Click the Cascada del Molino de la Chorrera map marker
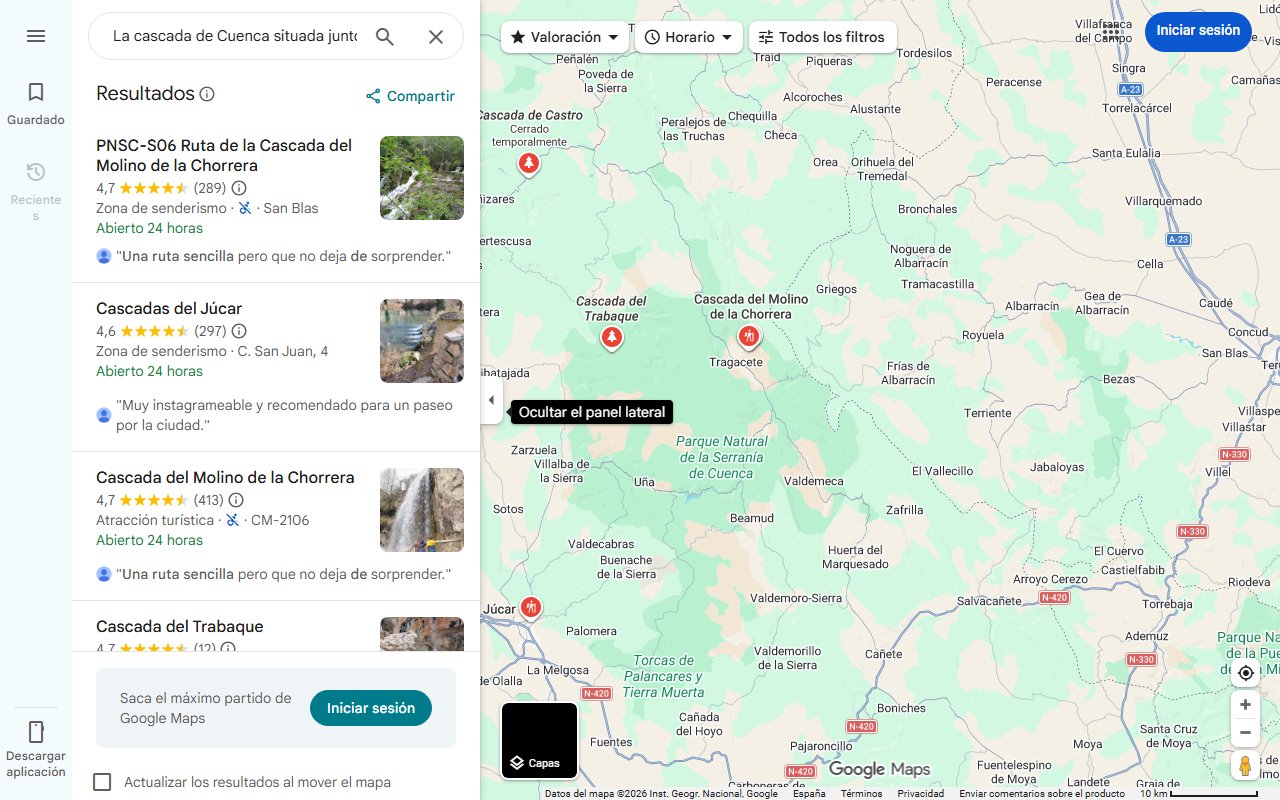The image size is (1280, 800). pos(749,337)
